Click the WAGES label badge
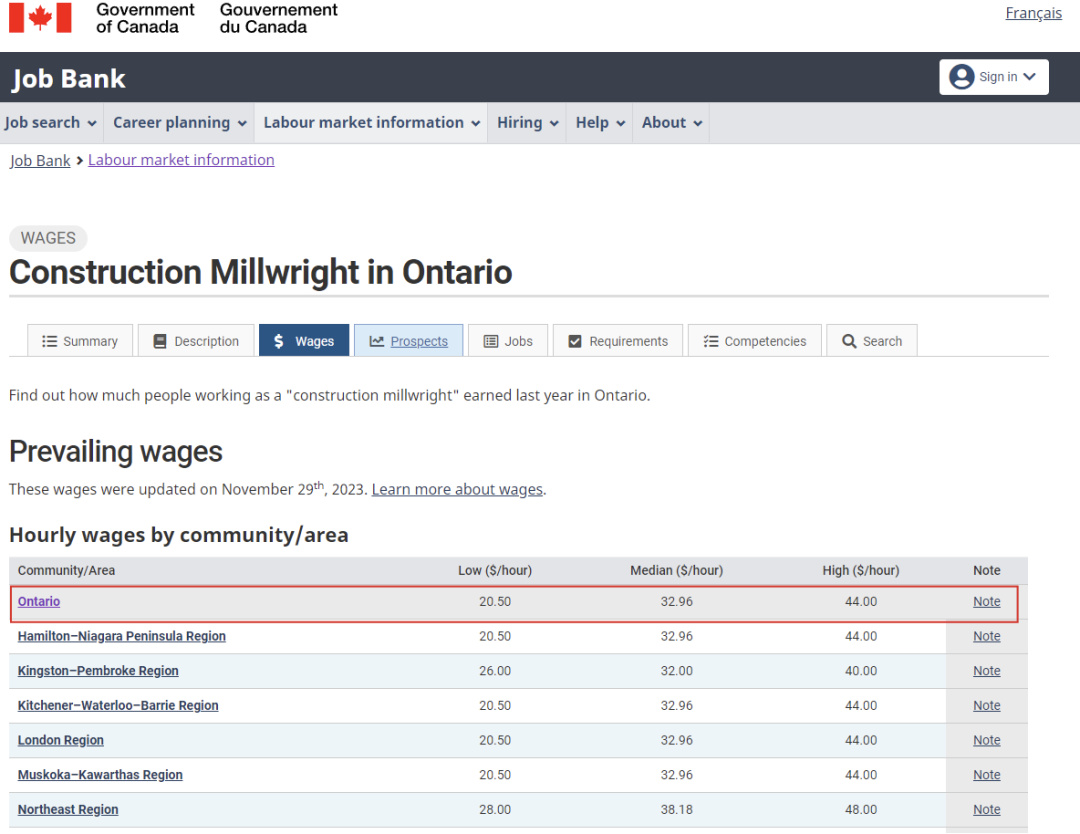1080x834 pixels. [48, 238]
